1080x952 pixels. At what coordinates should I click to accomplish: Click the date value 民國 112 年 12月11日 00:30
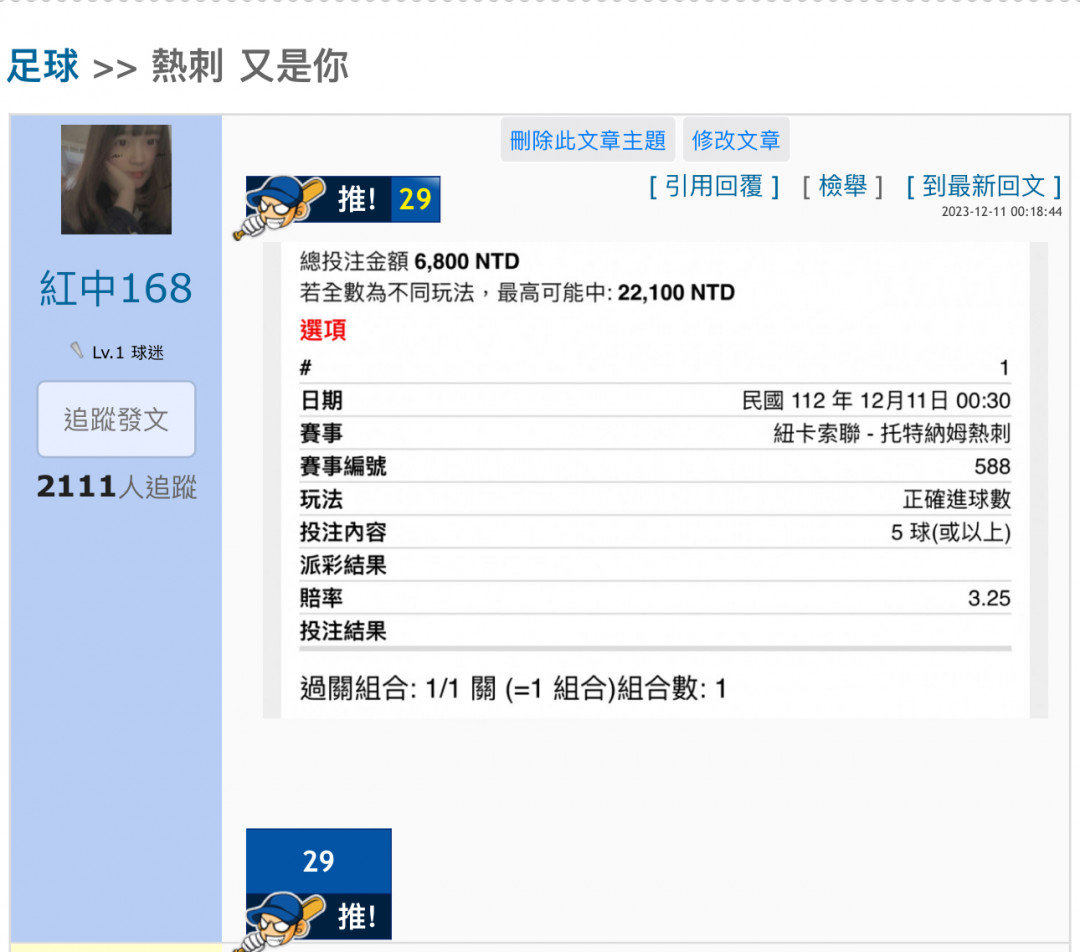click(x=875, y=400)
